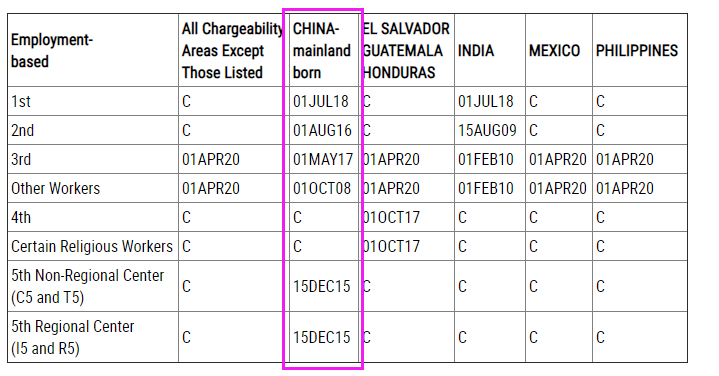
Task: Click El Salvador 4th preference date 01OCT17
Action: point(391,217)
